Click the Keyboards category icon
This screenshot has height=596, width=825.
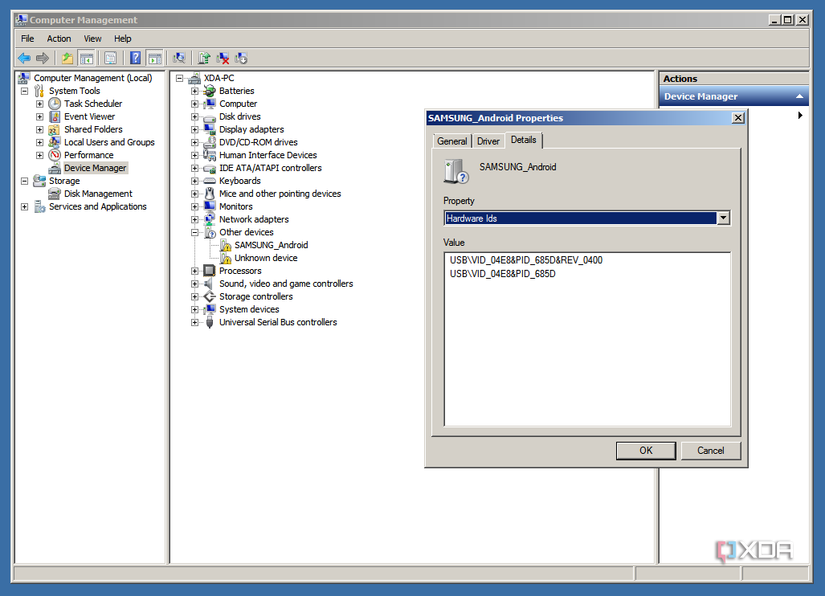coord(209,181)
